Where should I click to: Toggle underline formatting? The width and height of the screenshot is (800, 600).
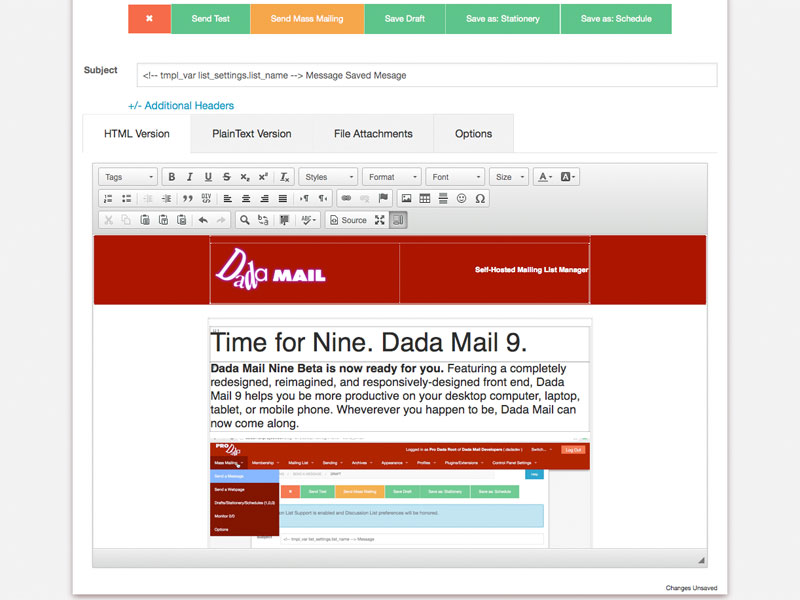(x=208, y=177)
